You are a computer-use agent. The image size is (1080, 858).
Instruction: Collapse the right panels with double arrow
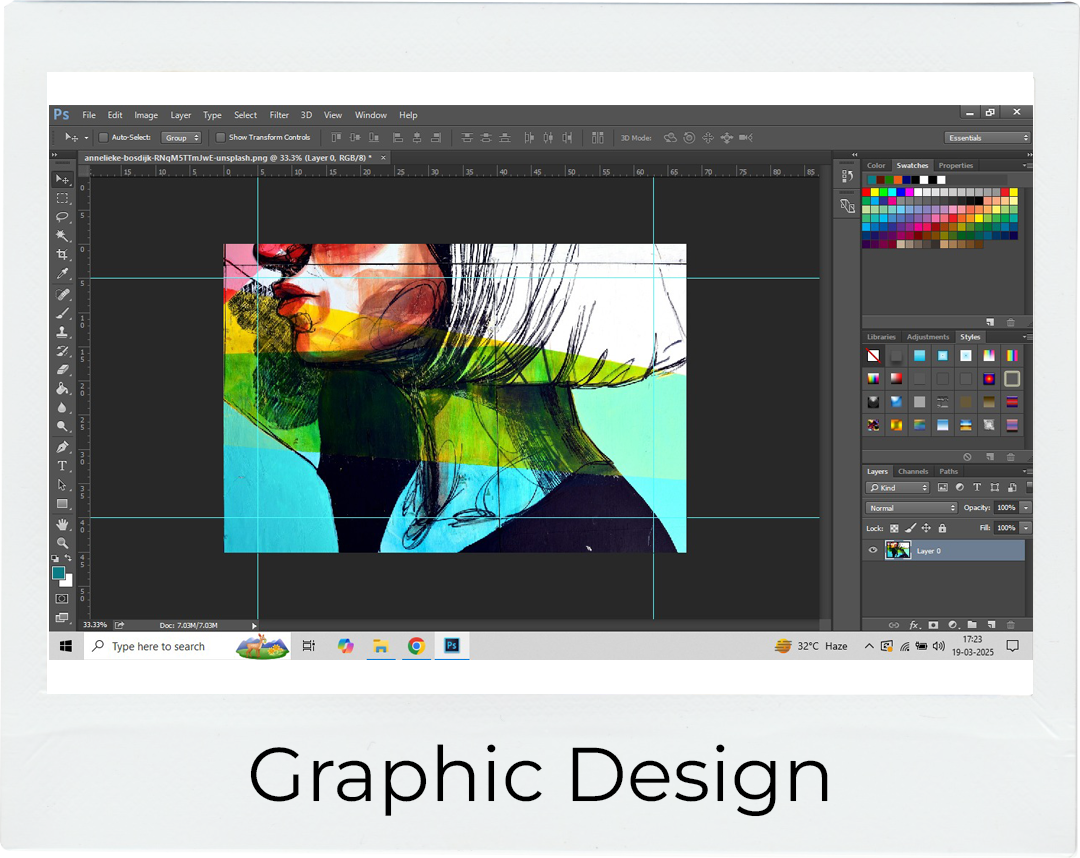1030,155
